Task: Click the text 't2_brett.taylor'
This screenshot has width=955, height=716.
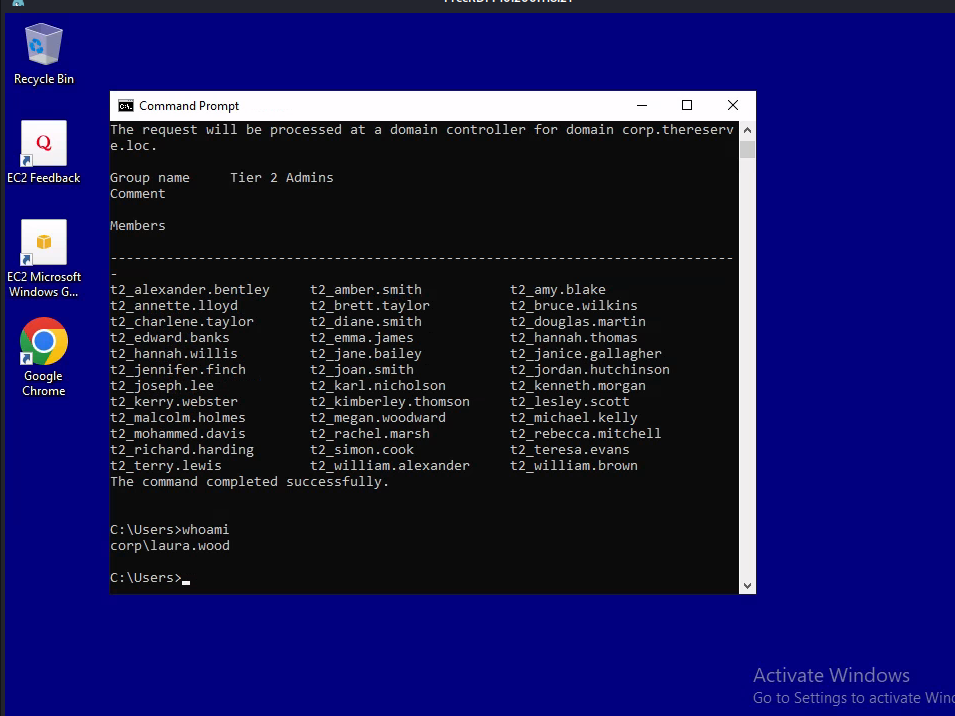Action: coord(370,306)
